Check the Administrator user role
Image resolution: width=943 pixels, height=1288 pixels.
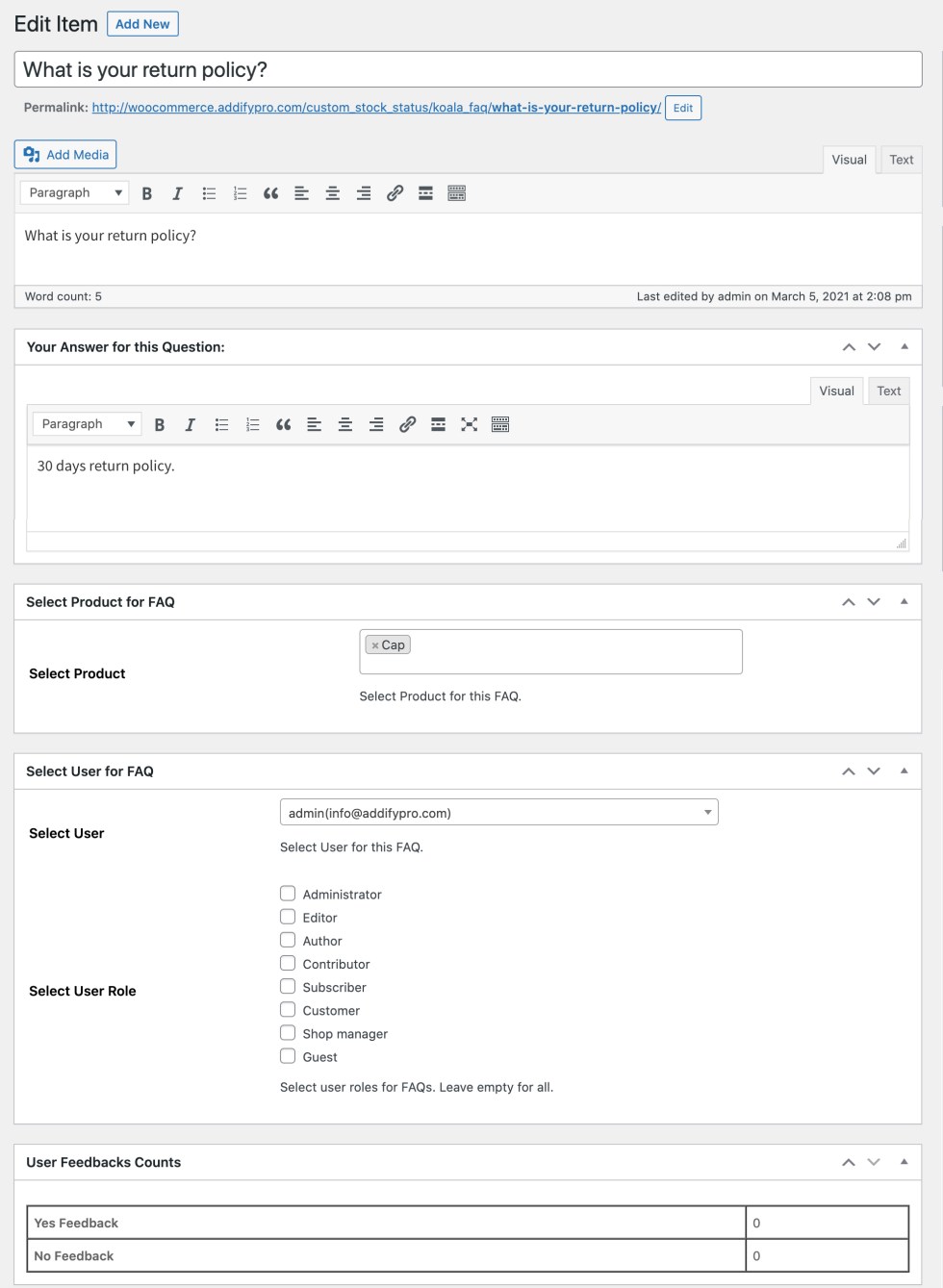point(287,893)
